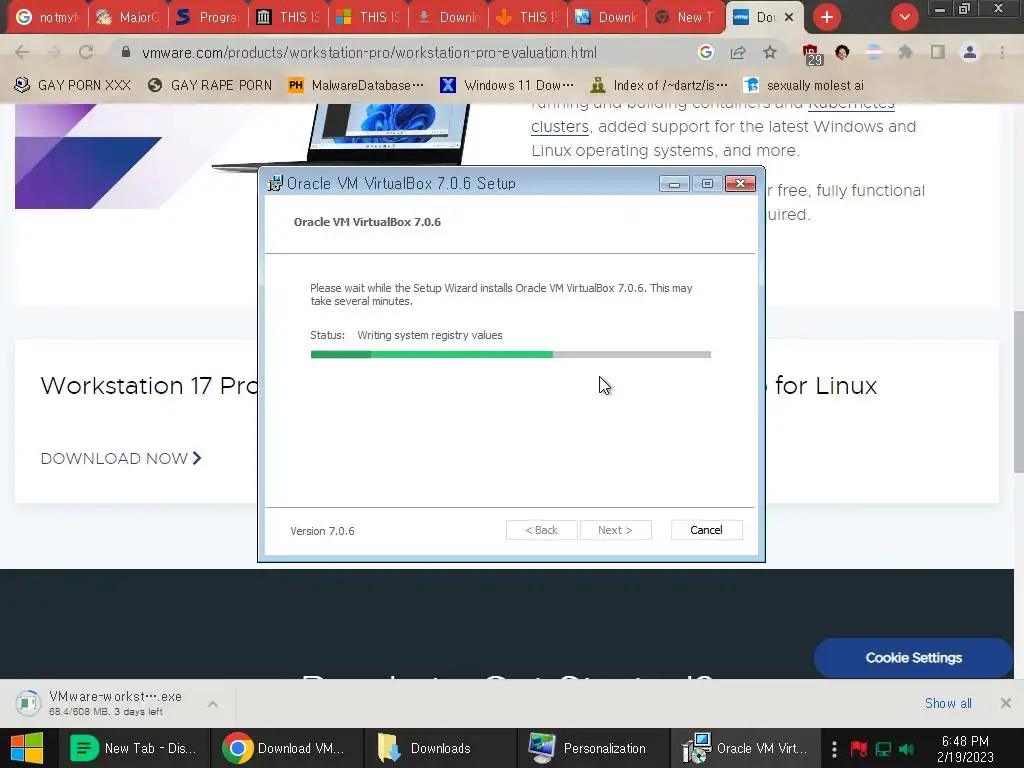This screenshot has height=768, width=1024.
Task: Open Cookie Settings
Action: (913, 658)
